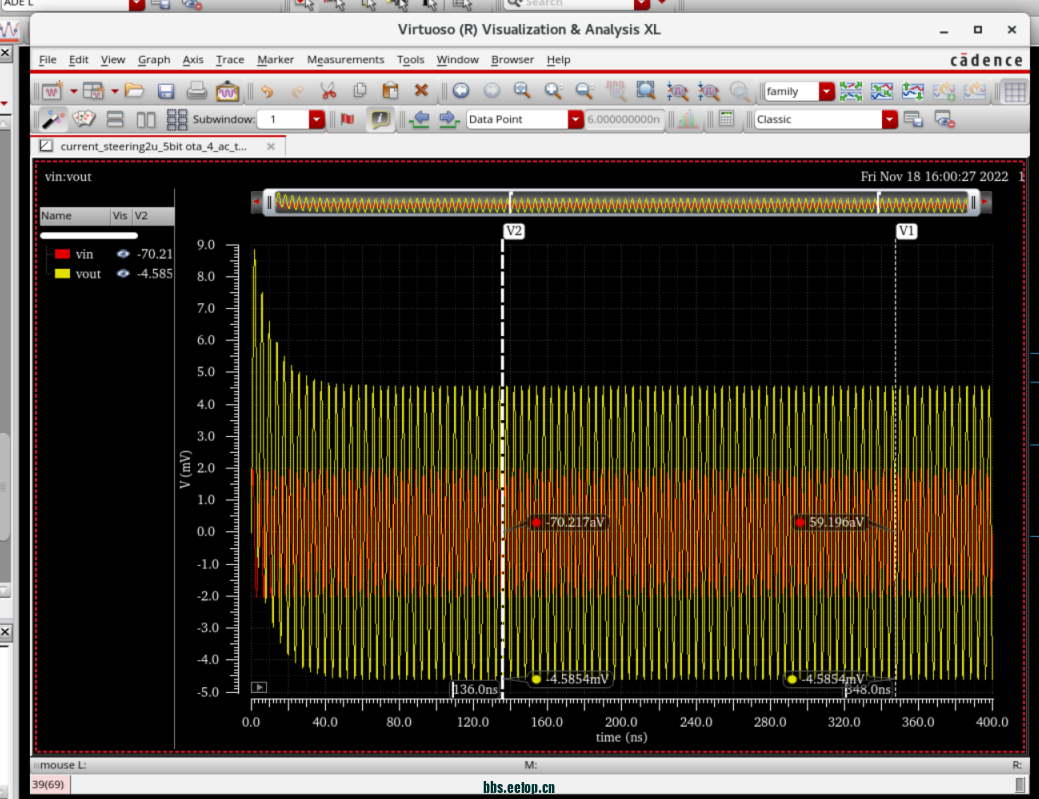Click the grayed marker position input field
This screenshot has height=799, width=1039.
pyautogui.click(x=624, y=119)
